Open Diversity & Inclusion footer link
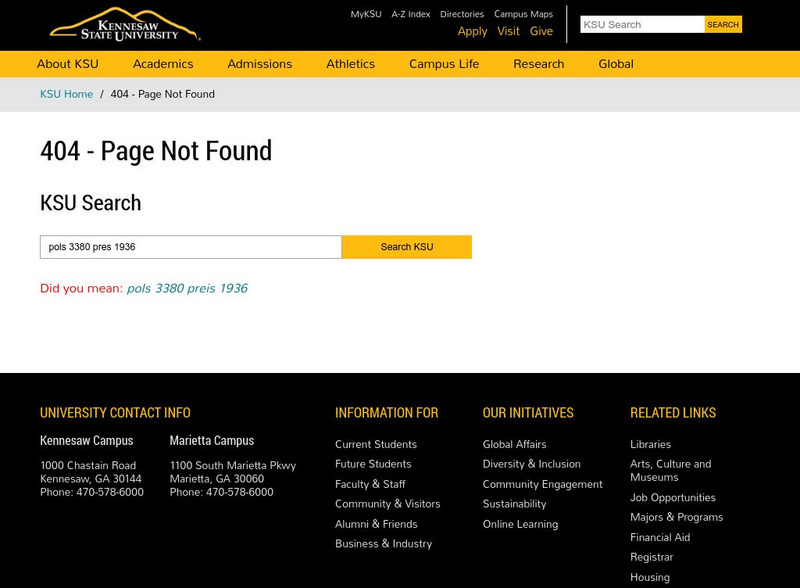The width and height of the screenshot is (800, 588). [532, 464]
